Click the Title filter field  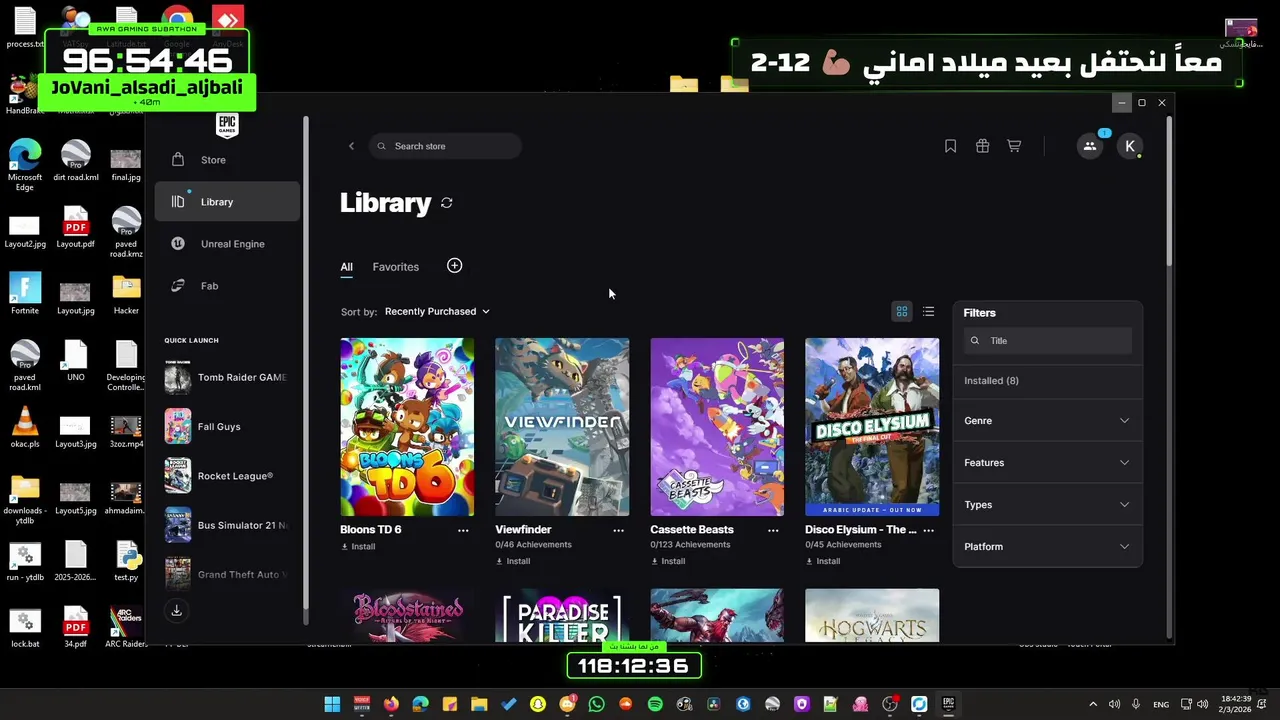pos(1048,341)
